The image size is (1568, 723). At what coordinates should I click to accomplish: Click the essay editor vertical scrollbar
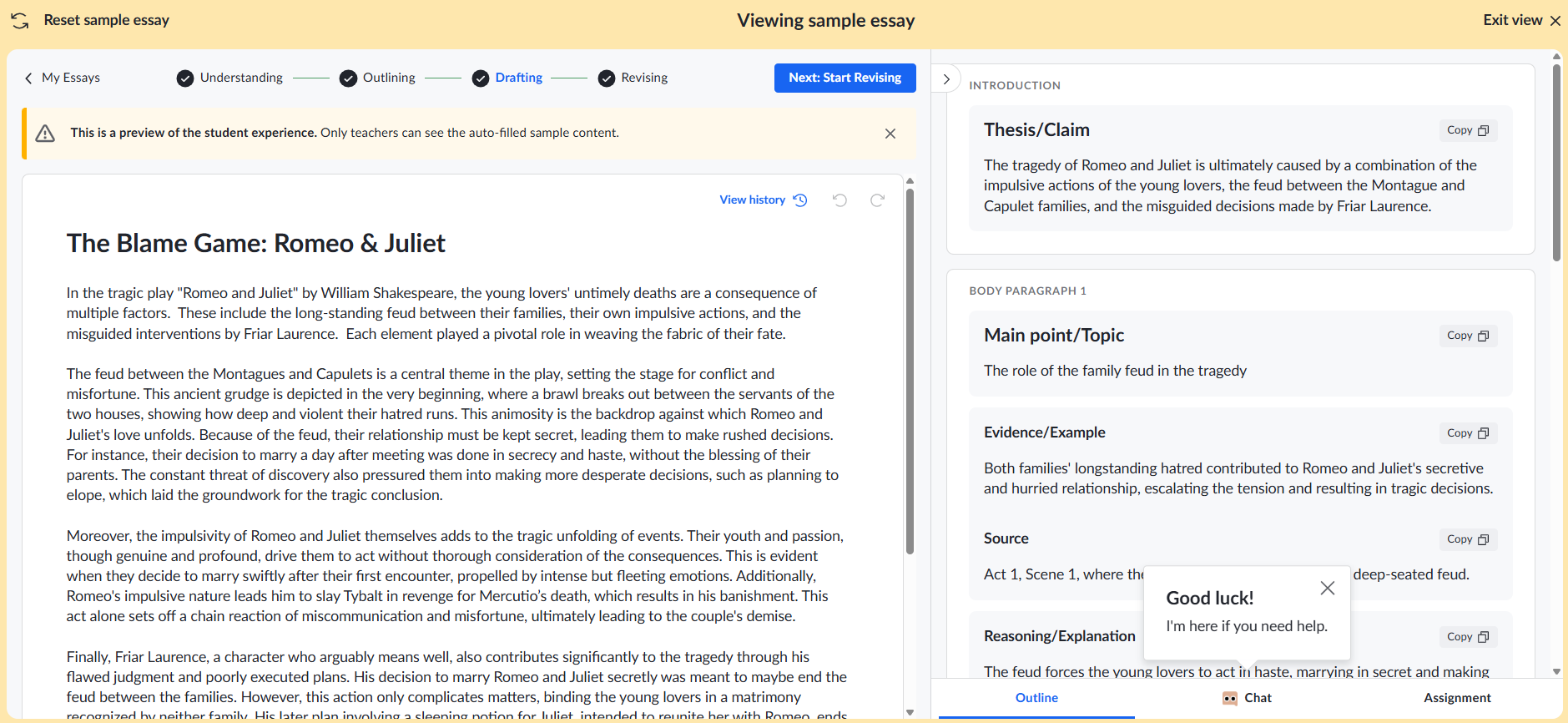910,371
